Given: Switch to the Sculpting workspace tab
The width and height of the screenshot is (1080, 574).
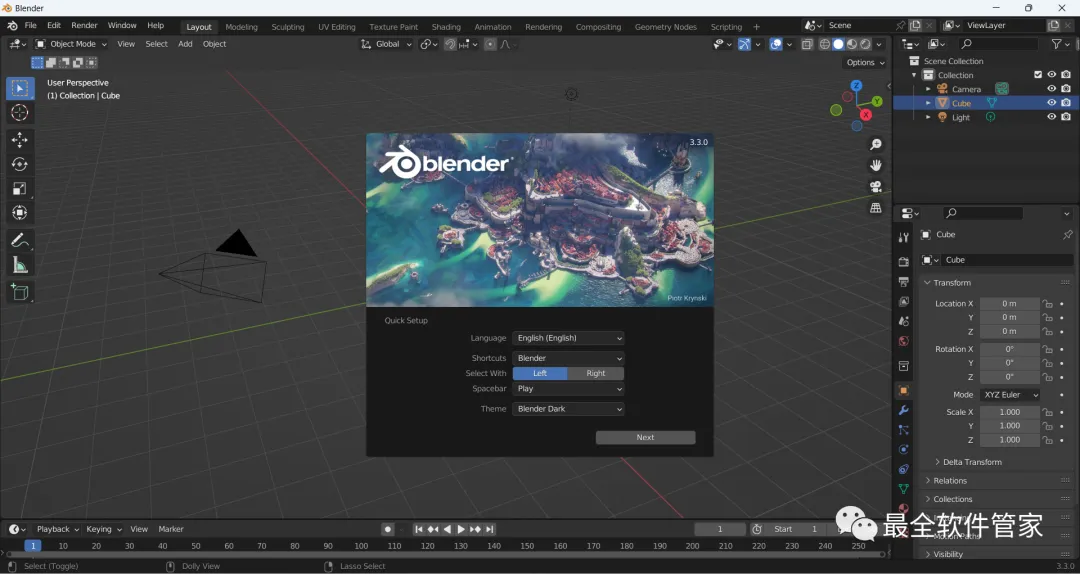Looking at the screenshot, I should pos(288,27).
